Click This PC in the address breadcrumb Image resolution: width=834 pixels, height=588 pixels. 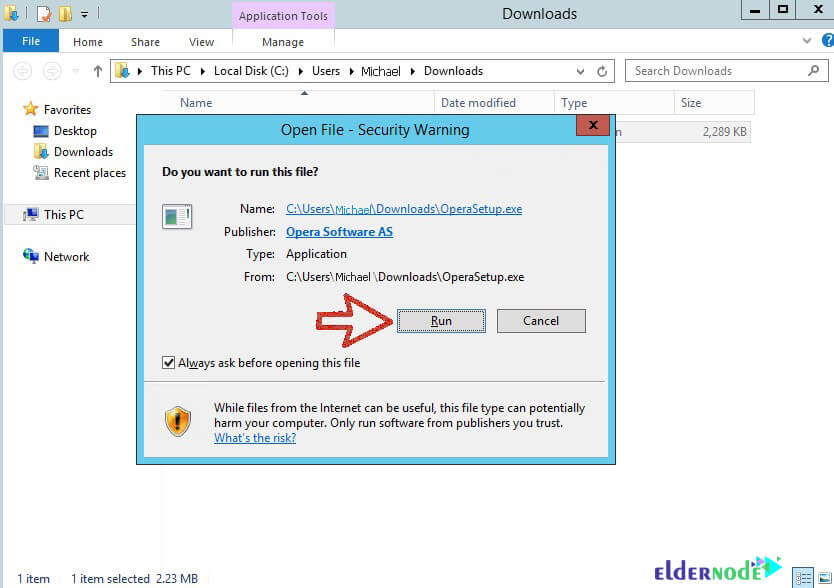pyautogui.click(x=171, y=71)
